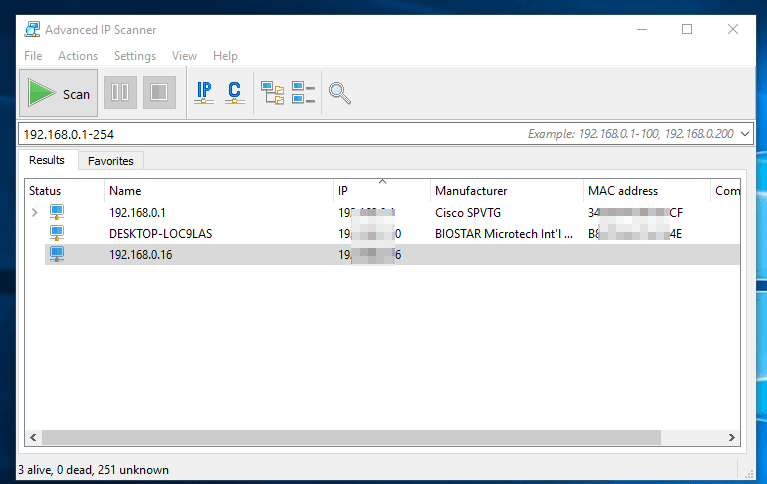Click the Collapse all tree icon
Viewport: 767px width, 484px height.
pos(303,93)
